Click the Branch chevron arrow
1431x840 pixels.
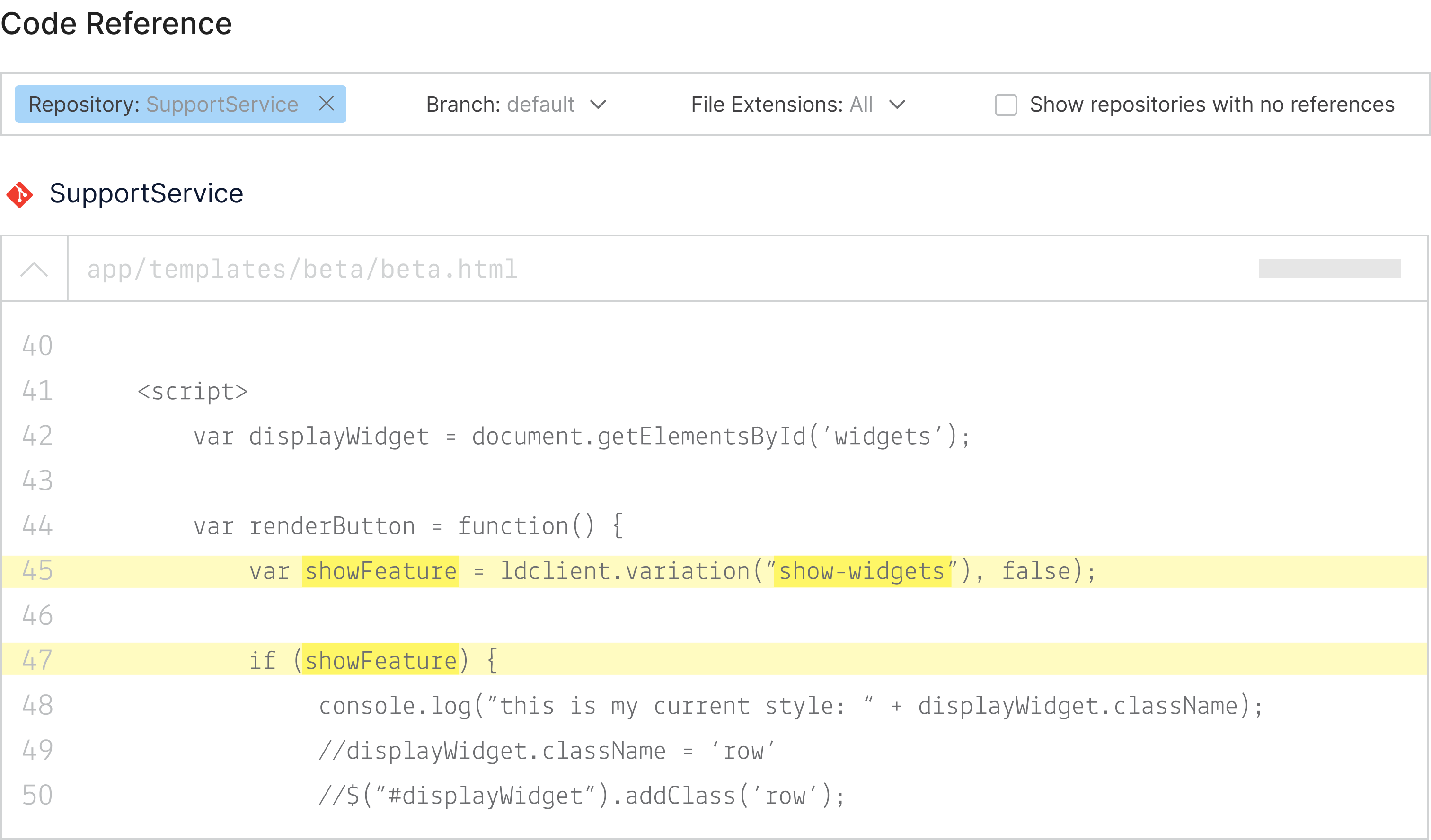[x=598, y=105]
